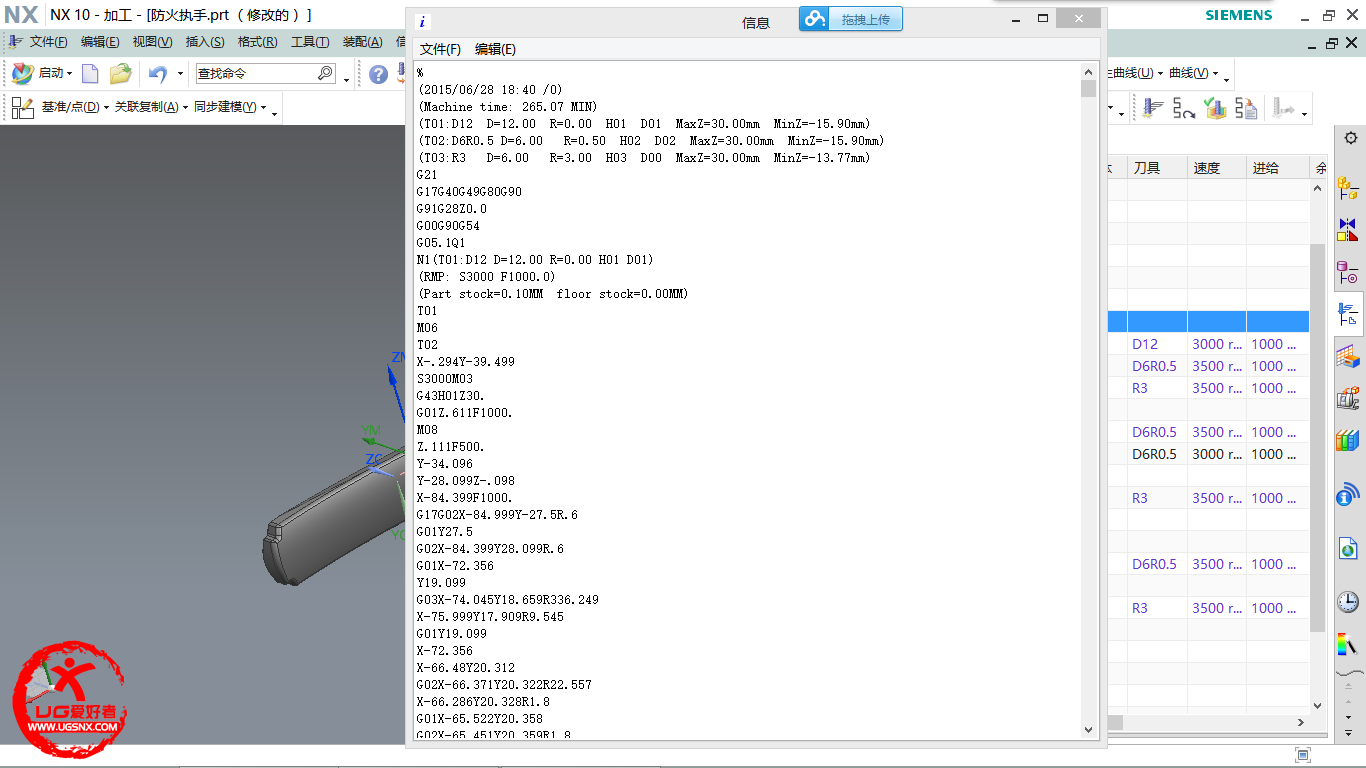The height and width of the screenshot is (768, 1366).
Task: Click the black D6R0.5 tool cell with 3000 speed
Action: (x=1157, y=454)
